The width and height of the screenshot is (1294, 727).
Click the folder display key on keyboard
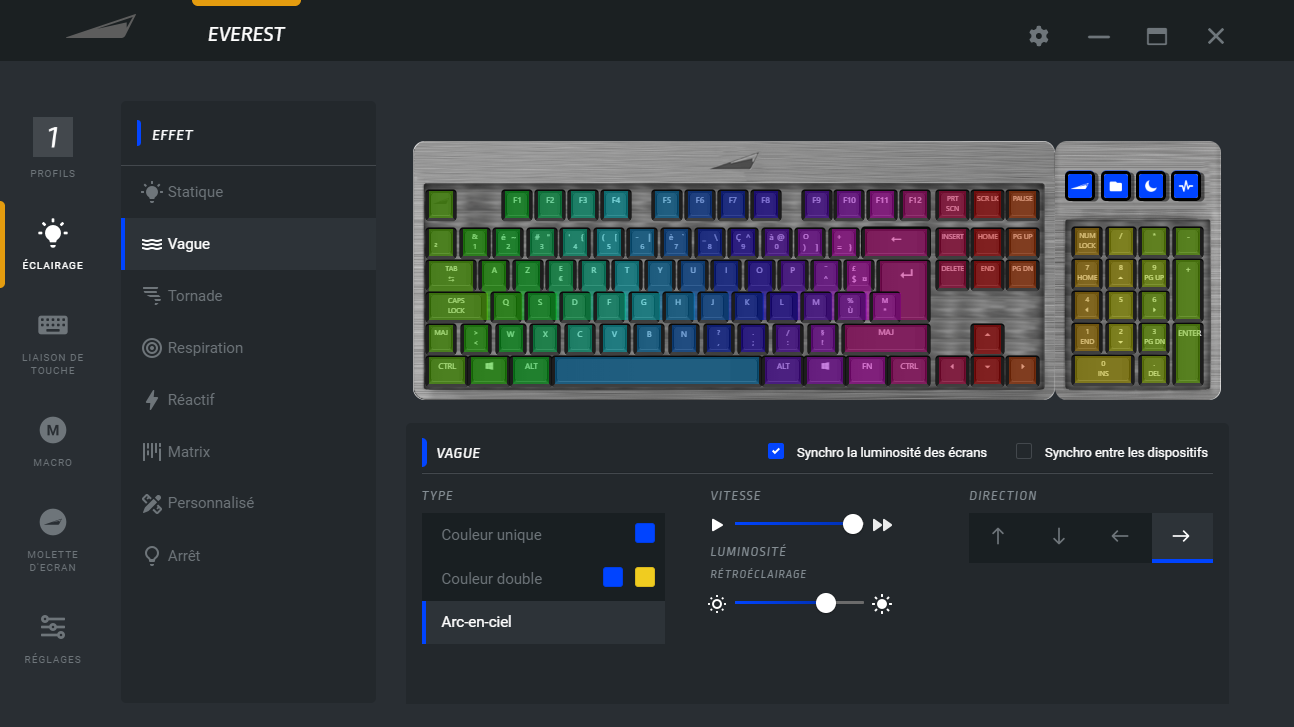click(x=1116, y=186)
